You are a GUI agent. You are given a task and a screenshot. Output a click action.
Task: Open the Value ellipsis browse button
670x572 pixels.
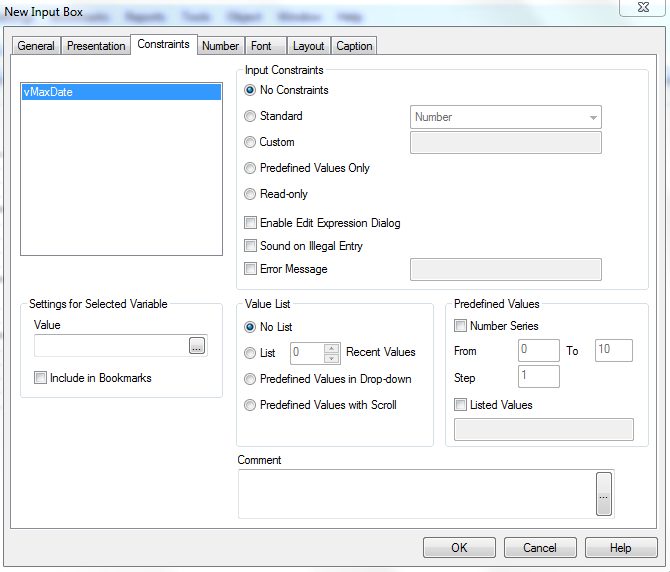[197, 346]
